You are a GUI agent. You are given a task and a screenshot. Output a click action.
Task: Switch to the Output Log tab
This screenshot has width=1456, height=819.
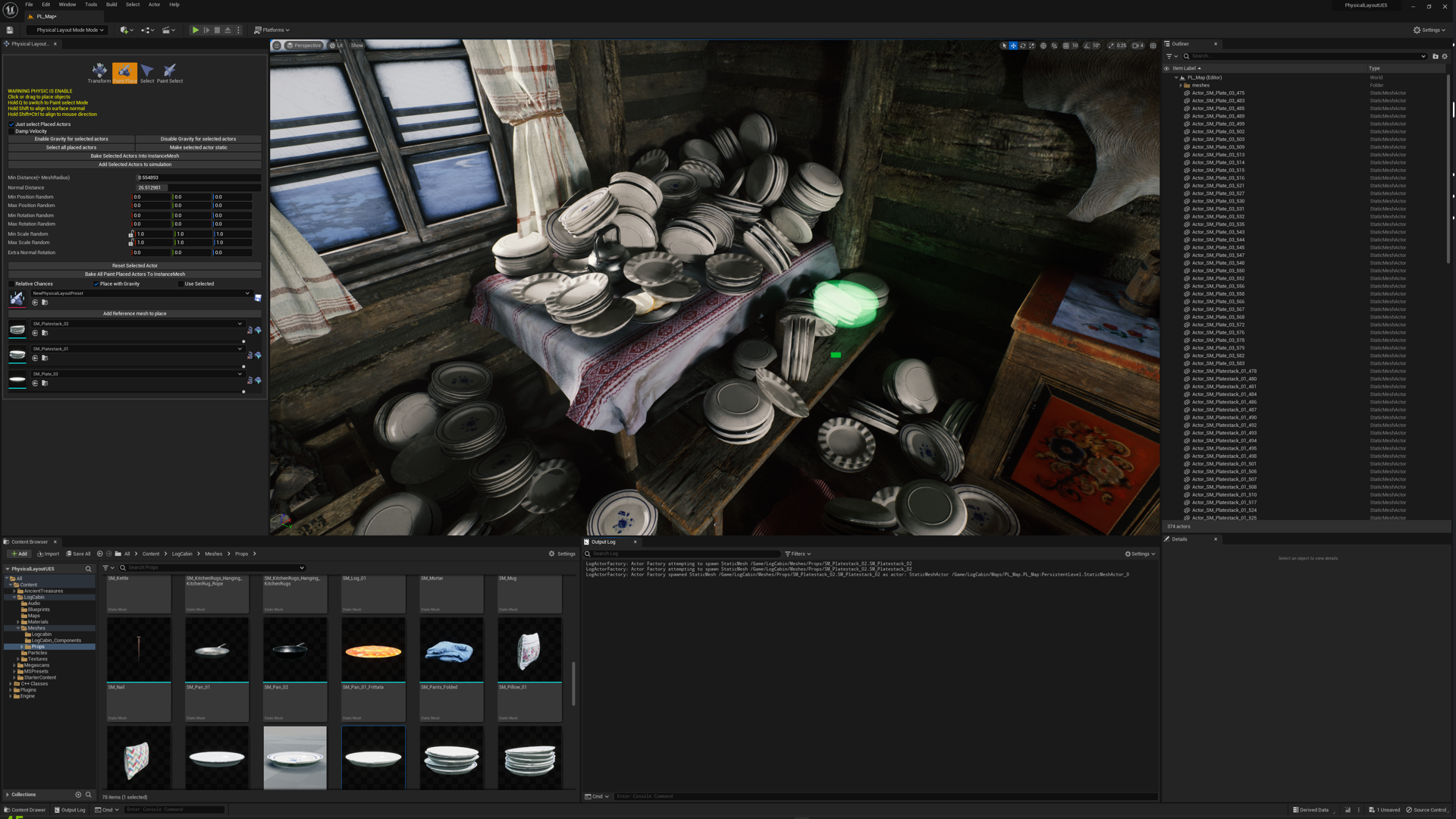pyautogui.click(x=604, y=541)
